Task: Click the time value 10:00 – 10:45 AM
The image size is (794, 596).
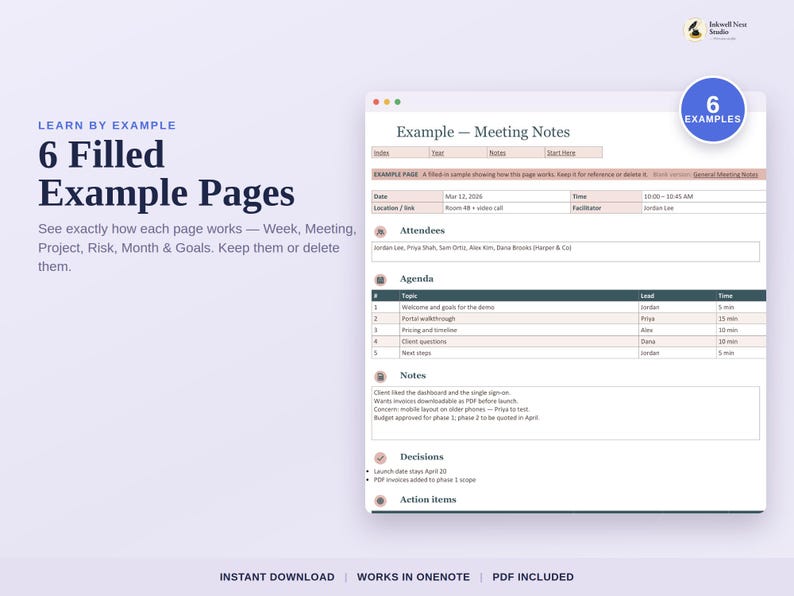Action: [x=668, y=196]
